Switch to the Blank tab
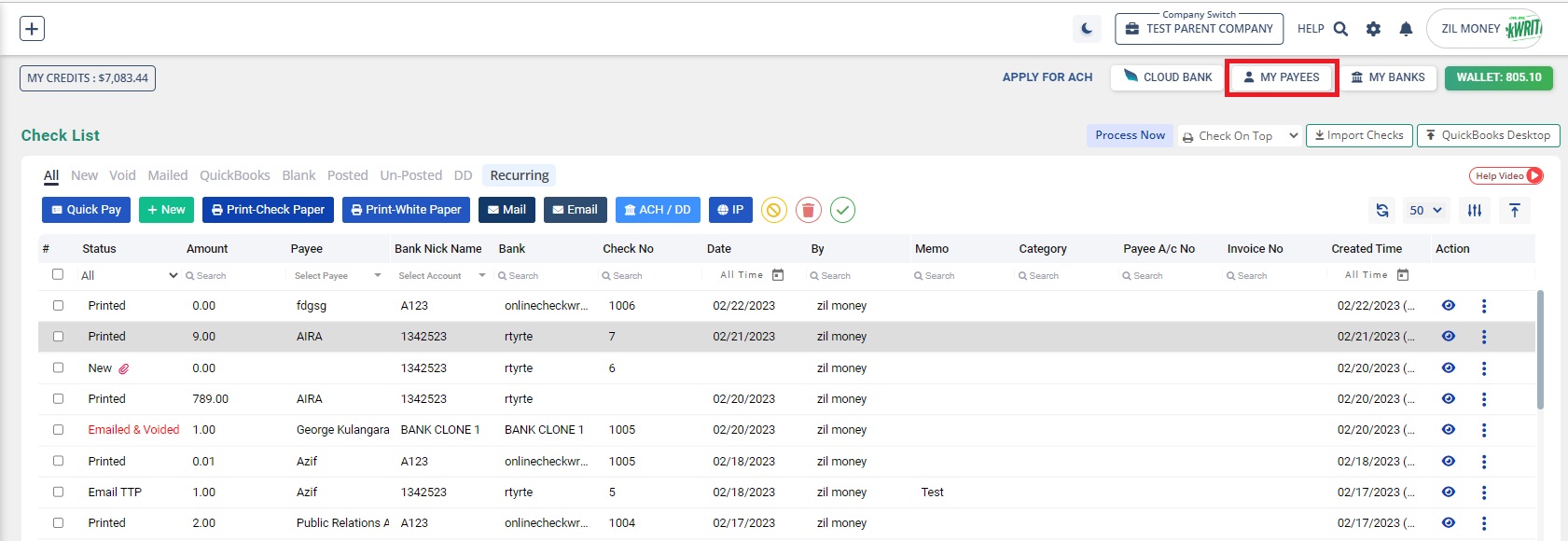Image resolution: width=1568 pixels, height=541 pixels. pos(298,175)
